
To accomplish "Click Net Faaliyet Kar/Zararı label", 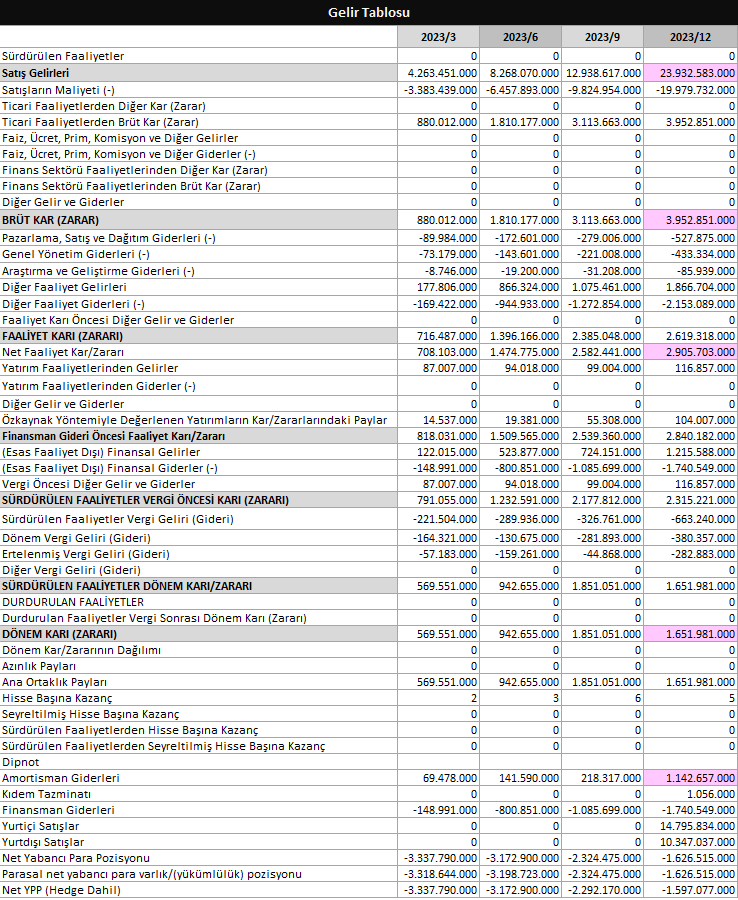I will [63, 352].
